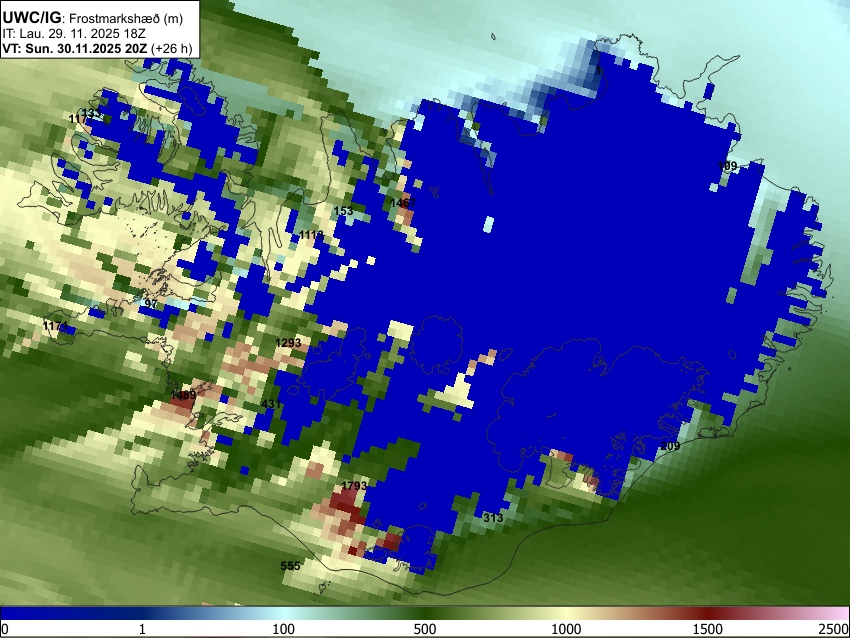Image resolution: width=850 pixels, height=638 pixels.
Task: Click the map value '153'
Action: (343, 211)
